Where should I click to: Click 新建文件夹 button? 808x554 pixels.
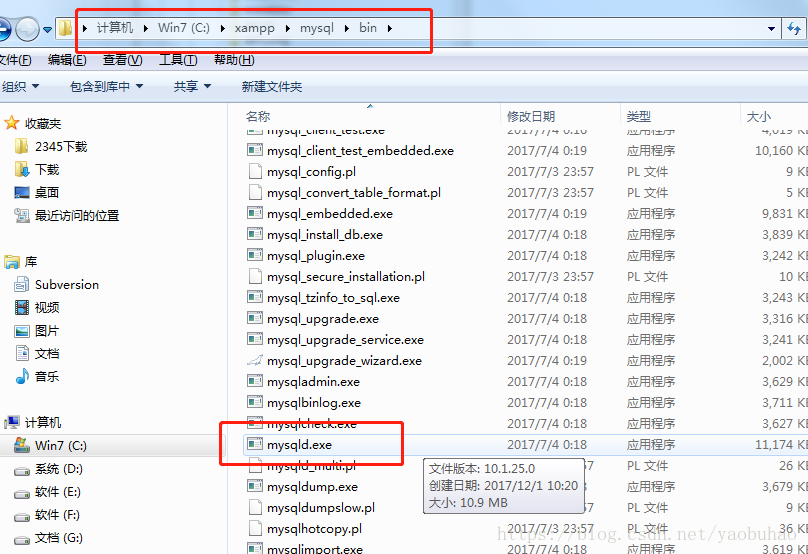pos(272,86)
